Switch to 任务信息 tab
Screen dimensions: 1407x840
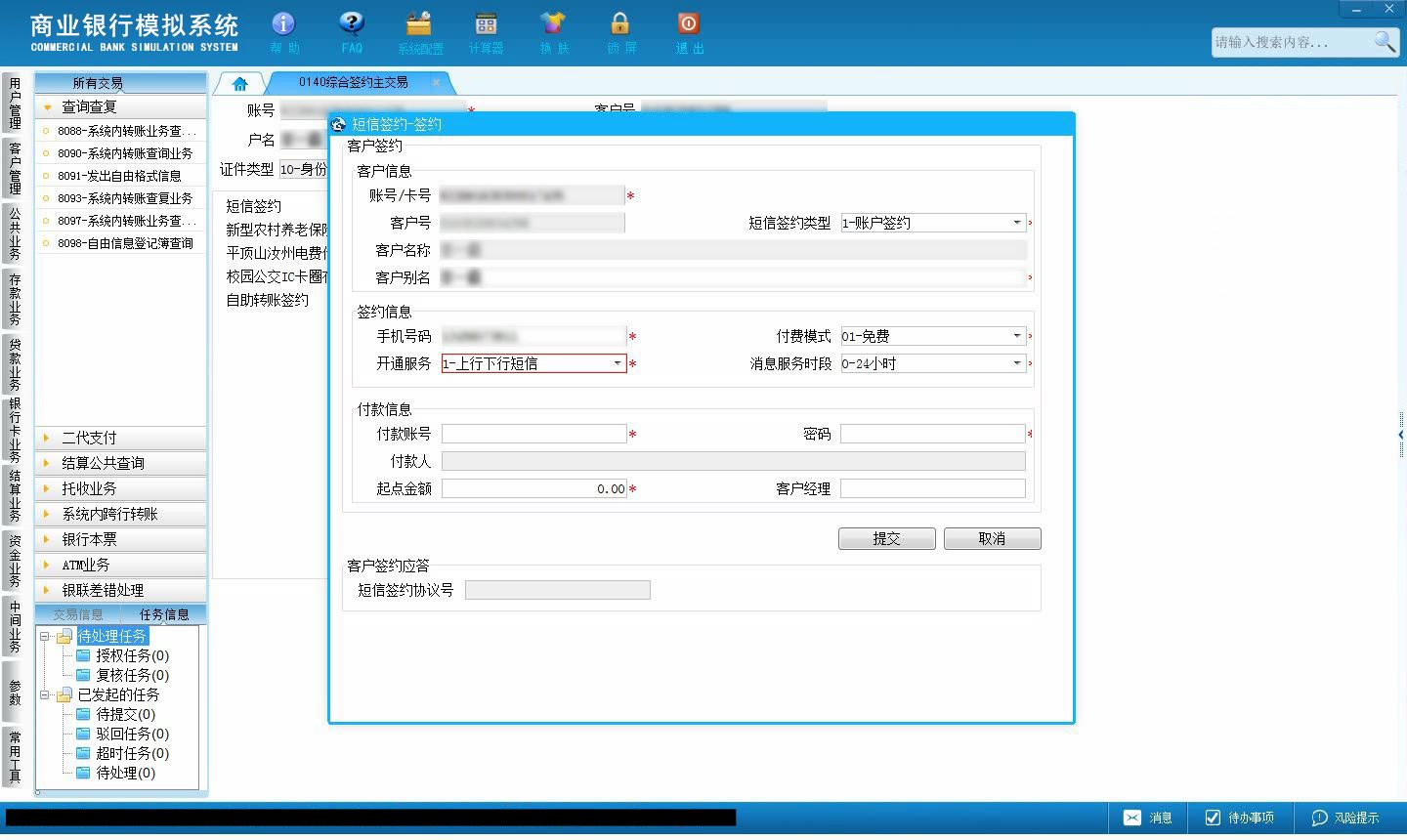click(163, 614)
